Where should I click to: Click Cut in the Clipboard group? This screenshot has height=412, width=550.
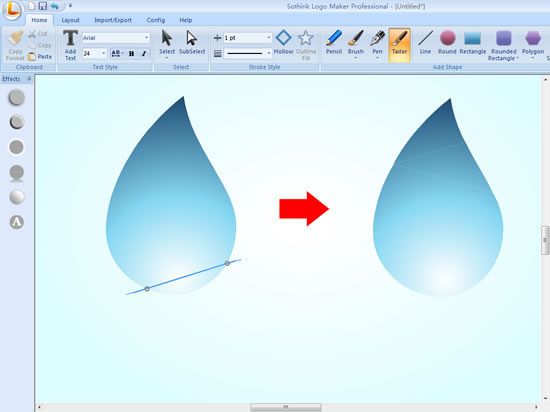pyautogui.click(x=38, y=34)
